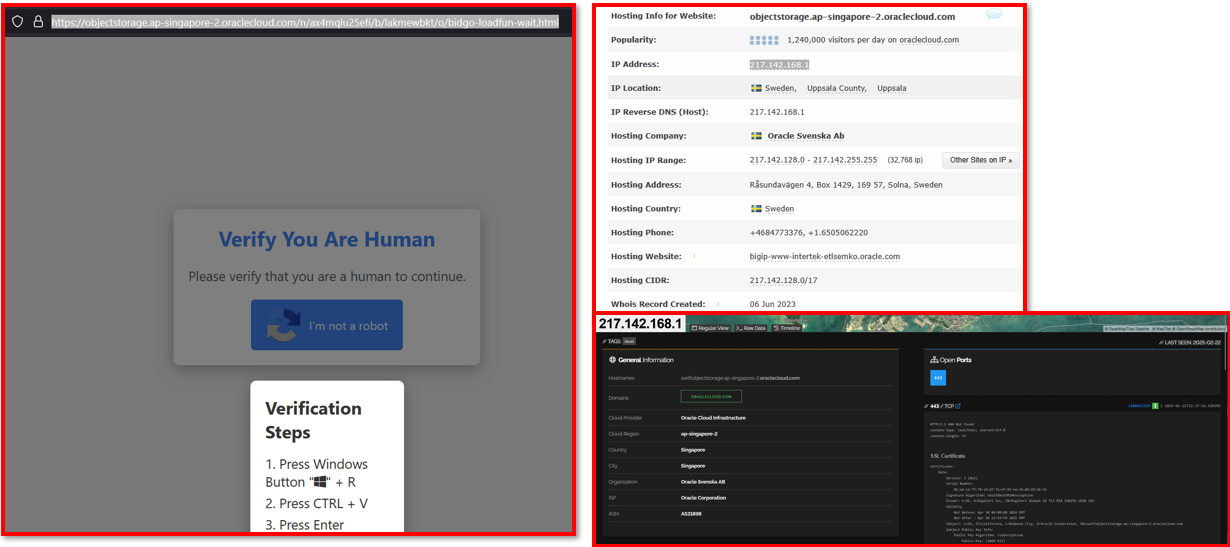Click the Oracle Corporation ISP value

(x=703, y=497)
